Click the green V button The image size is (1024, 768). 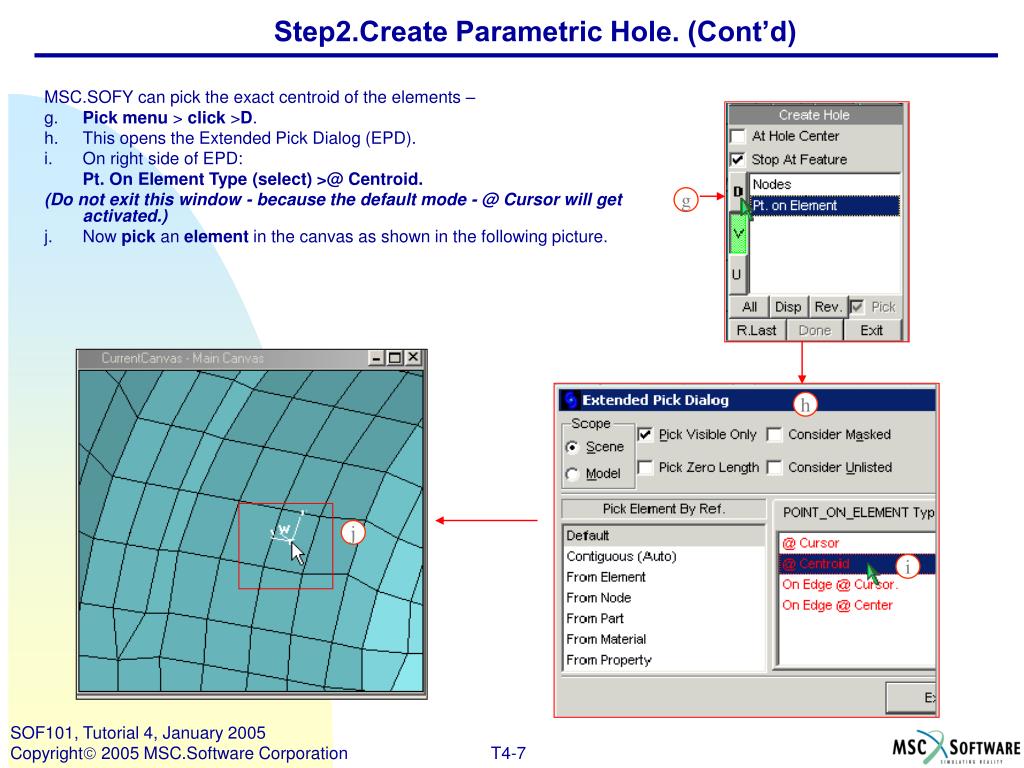738,232
